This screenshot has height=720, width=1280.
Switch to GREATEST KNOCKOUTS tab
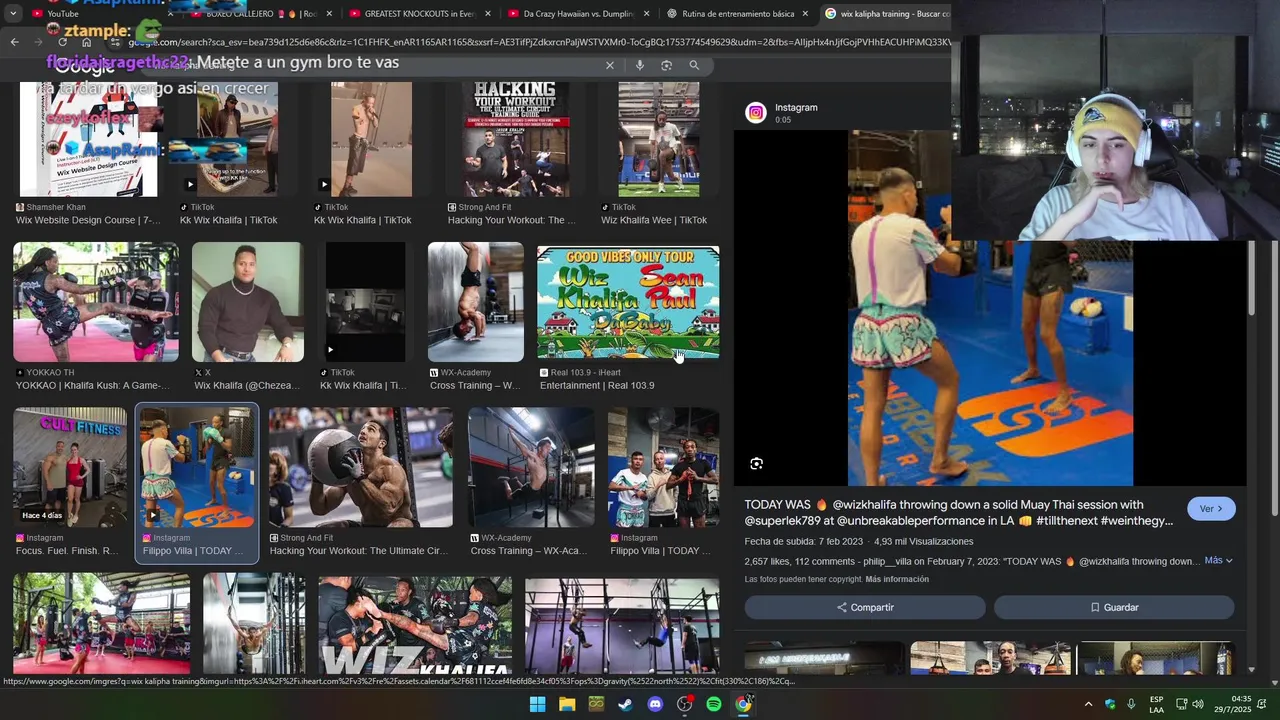point(420,14)
